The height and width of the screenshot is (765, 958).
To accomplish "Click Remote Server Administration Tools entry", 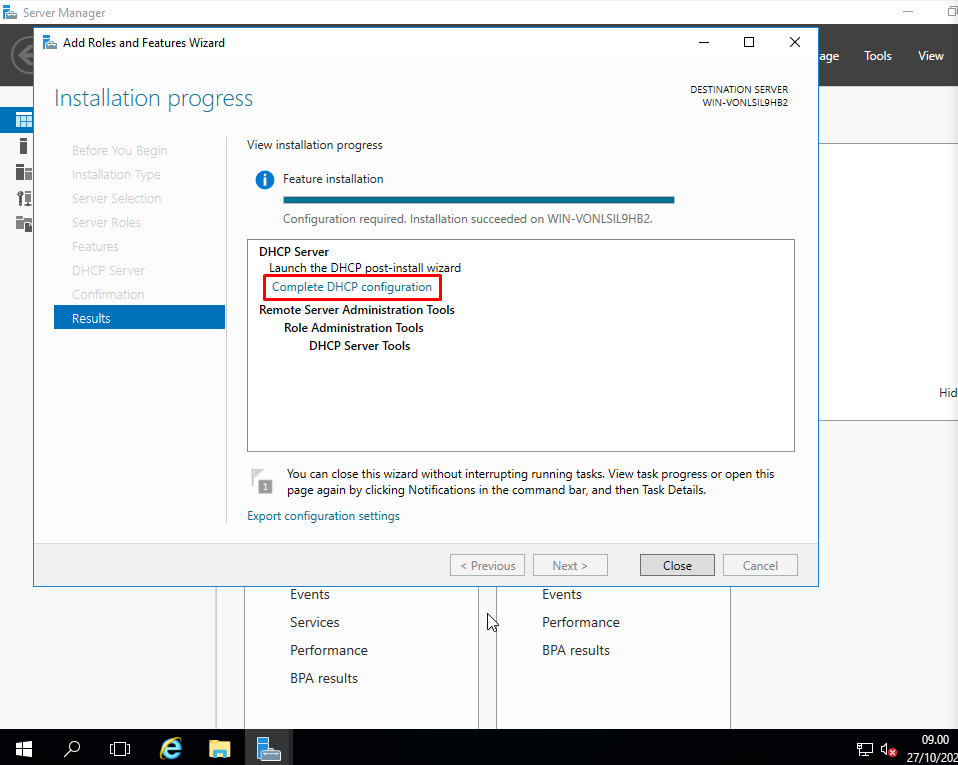I will click(x=357, y=310).
